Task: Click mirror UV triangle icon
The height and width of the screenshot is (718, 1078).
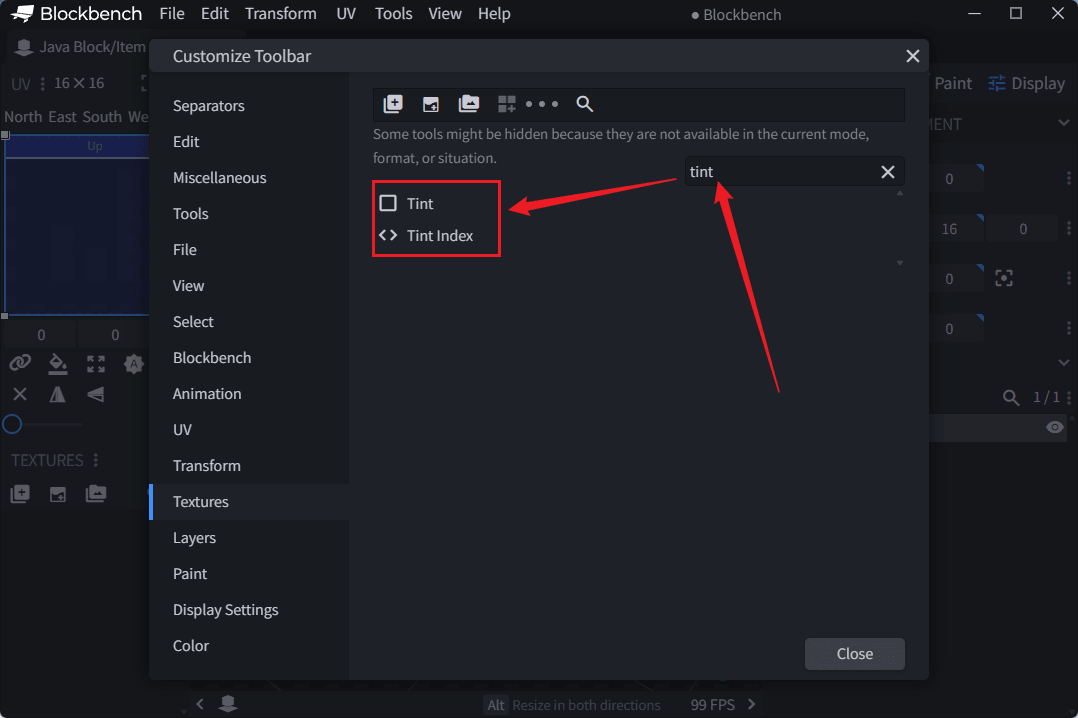Action: click(x=58, y=394)
